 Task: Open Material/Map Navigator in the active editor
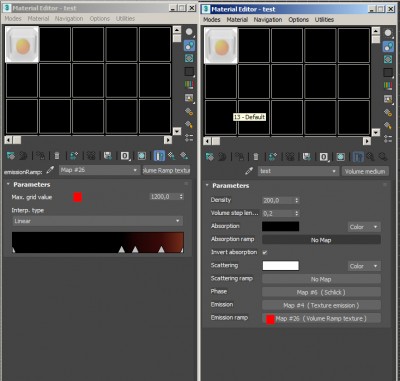pos(388,139)
